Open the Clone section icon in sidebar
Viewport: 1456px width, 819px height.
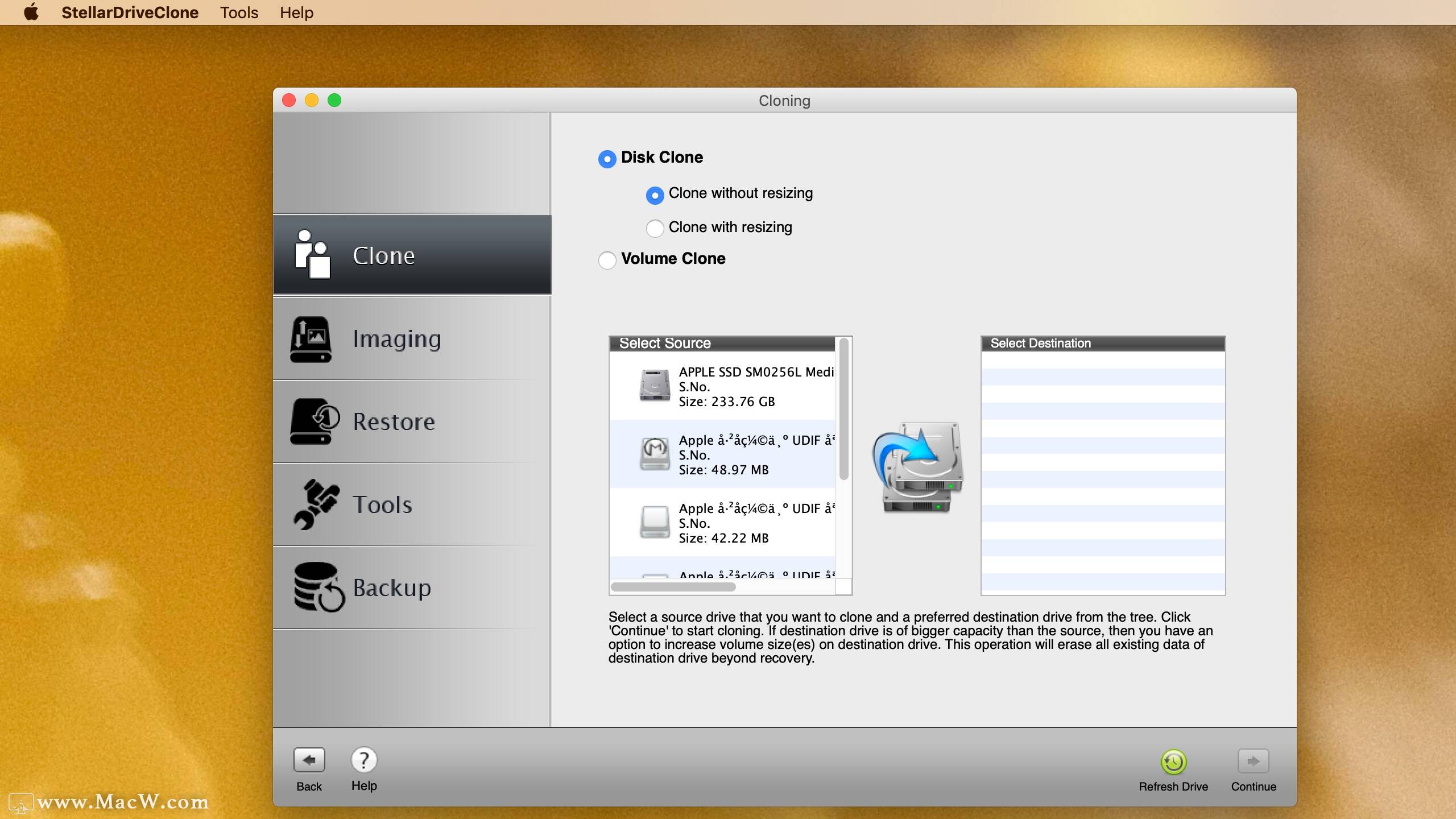click(x=312, y=254)
